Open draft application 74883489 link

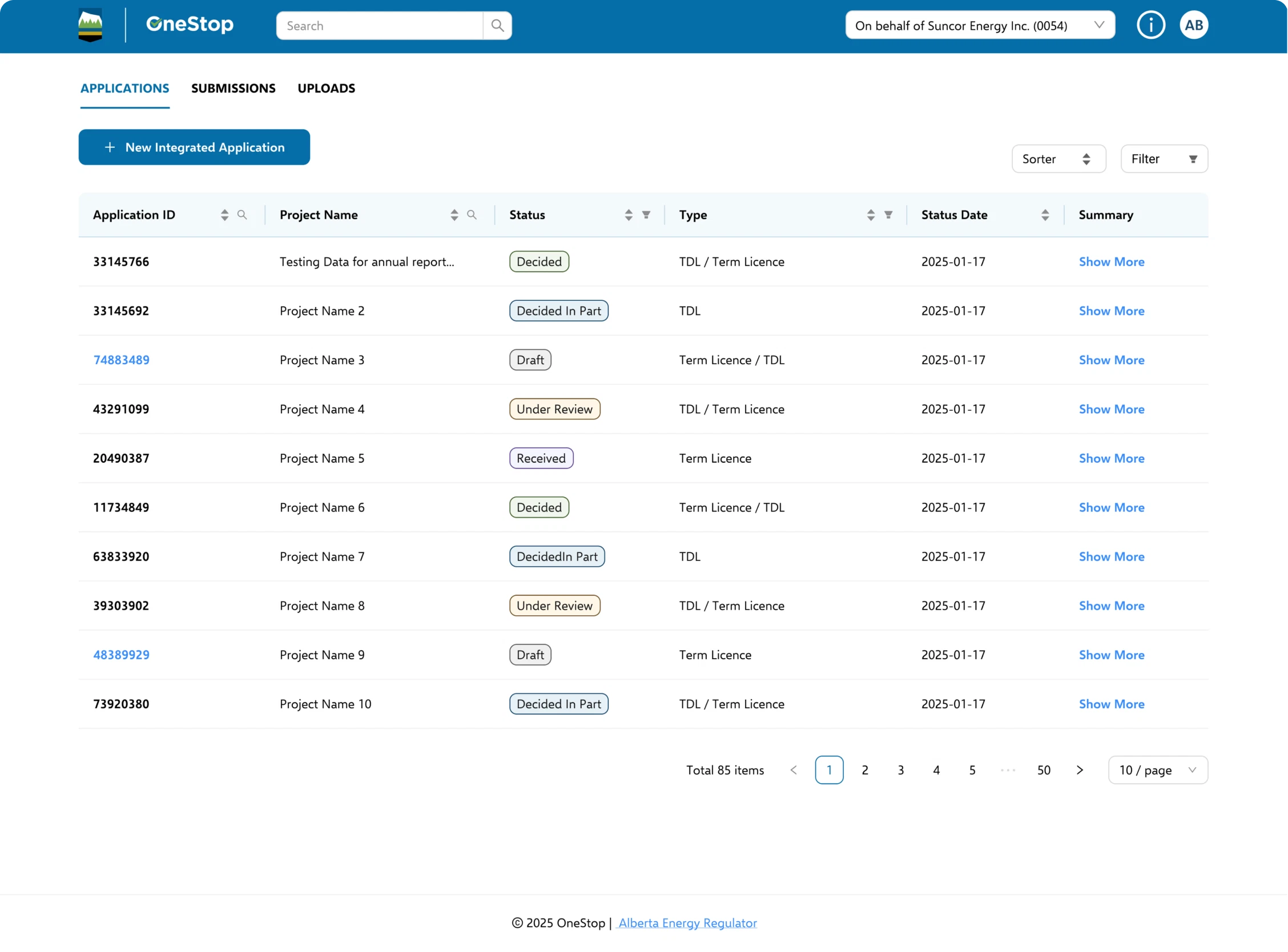point(121,360)
